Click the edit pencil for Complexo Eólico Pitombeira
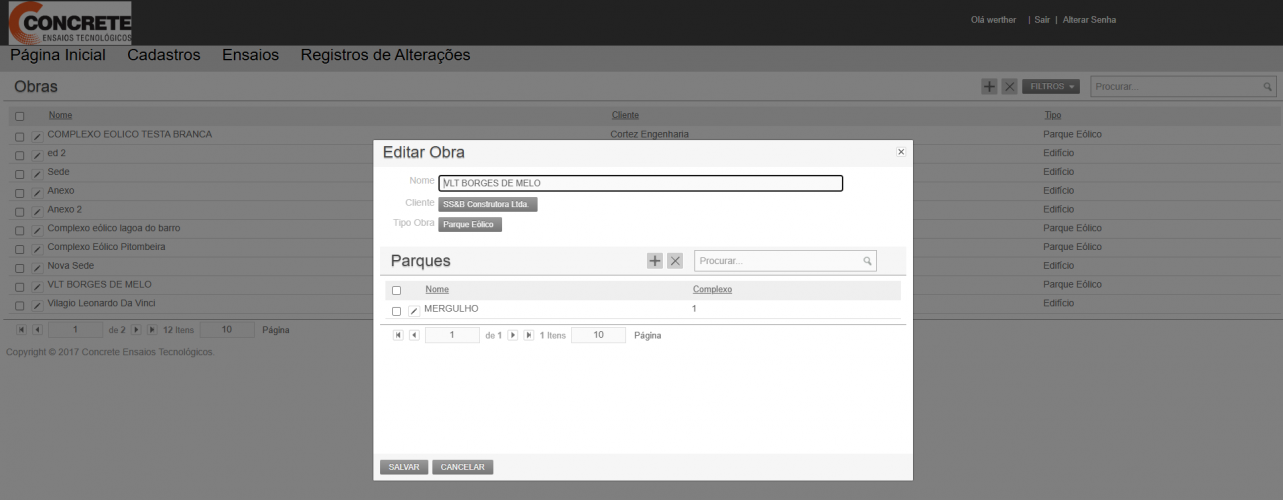Image resolution: width=1283 pixels, height=500 pixels. [x=37, y=249]
